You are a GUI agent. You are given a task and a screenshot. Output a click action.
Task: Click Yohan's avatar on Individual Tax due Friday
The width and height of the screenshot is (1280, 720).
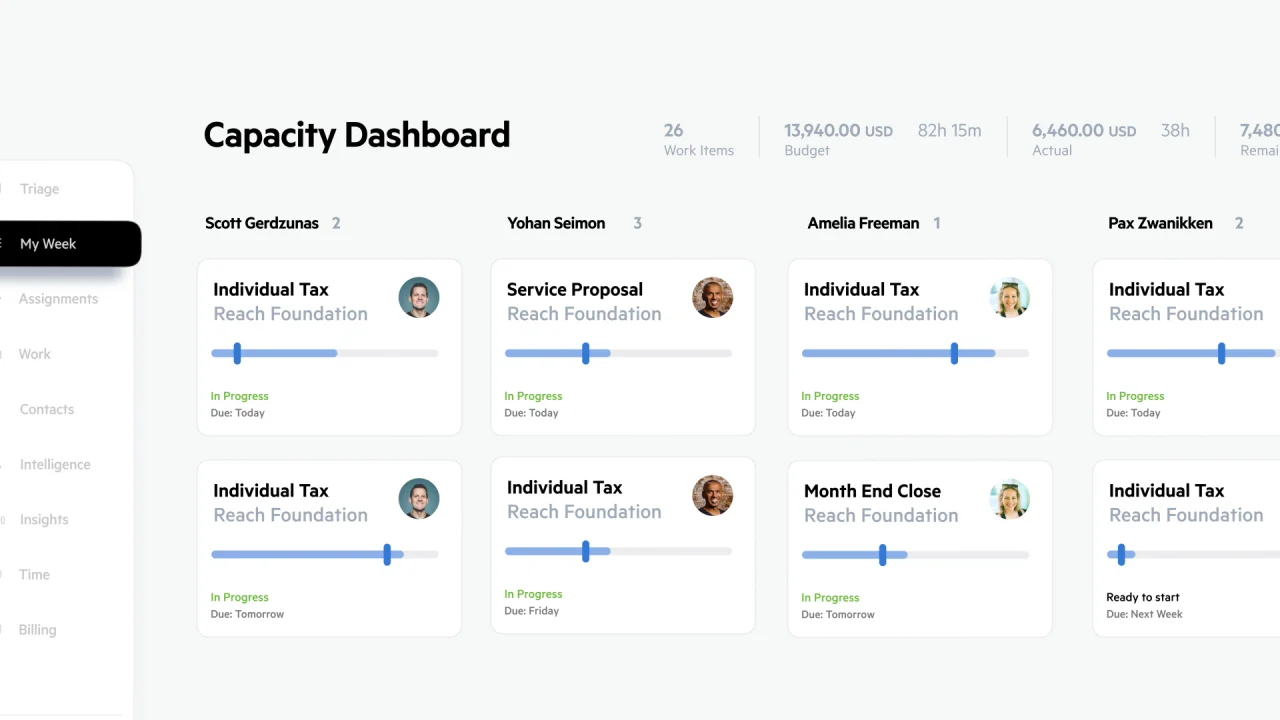713,496
